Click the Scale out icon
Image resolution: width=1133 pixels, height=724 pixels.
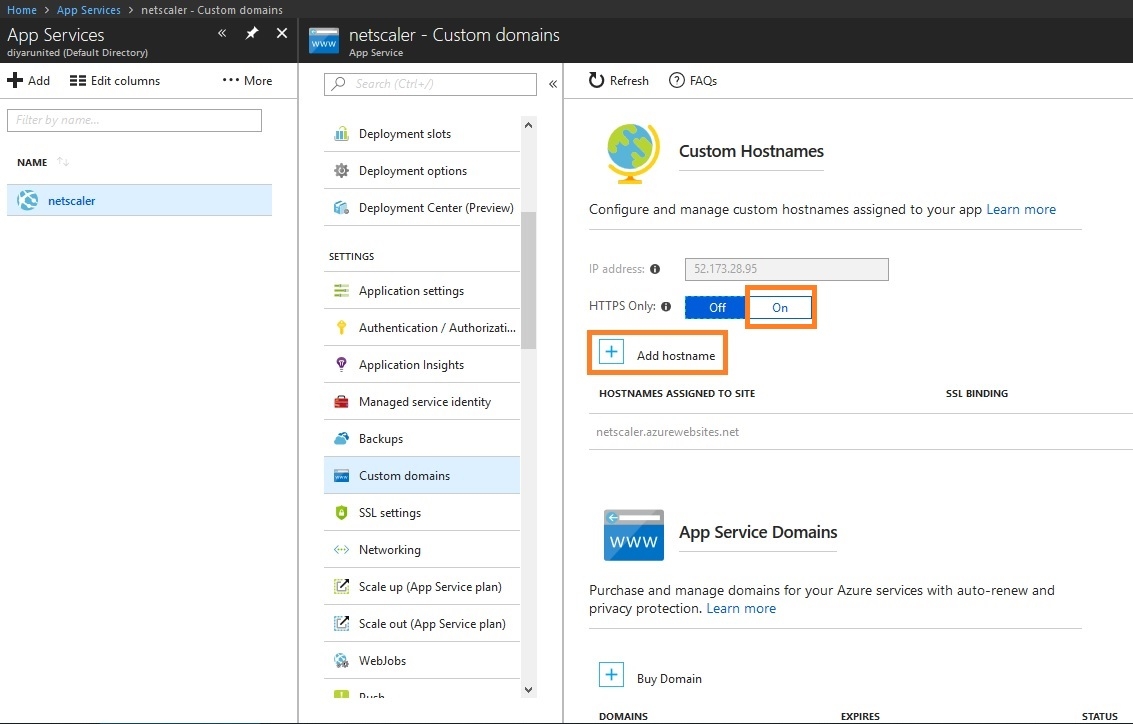pos(341,623)
